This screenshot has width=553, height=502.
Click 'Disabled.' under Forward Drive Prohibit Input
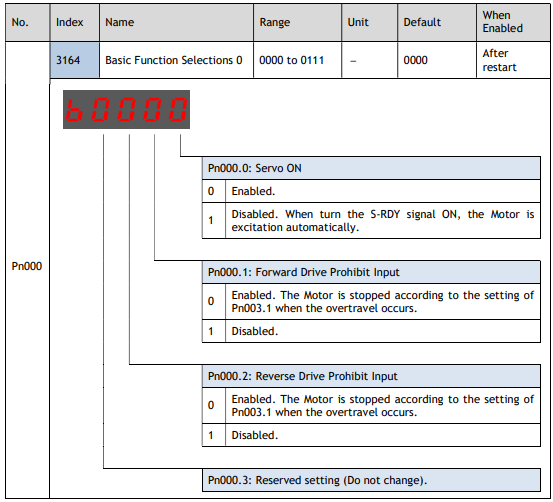click(x=383, y=331)
